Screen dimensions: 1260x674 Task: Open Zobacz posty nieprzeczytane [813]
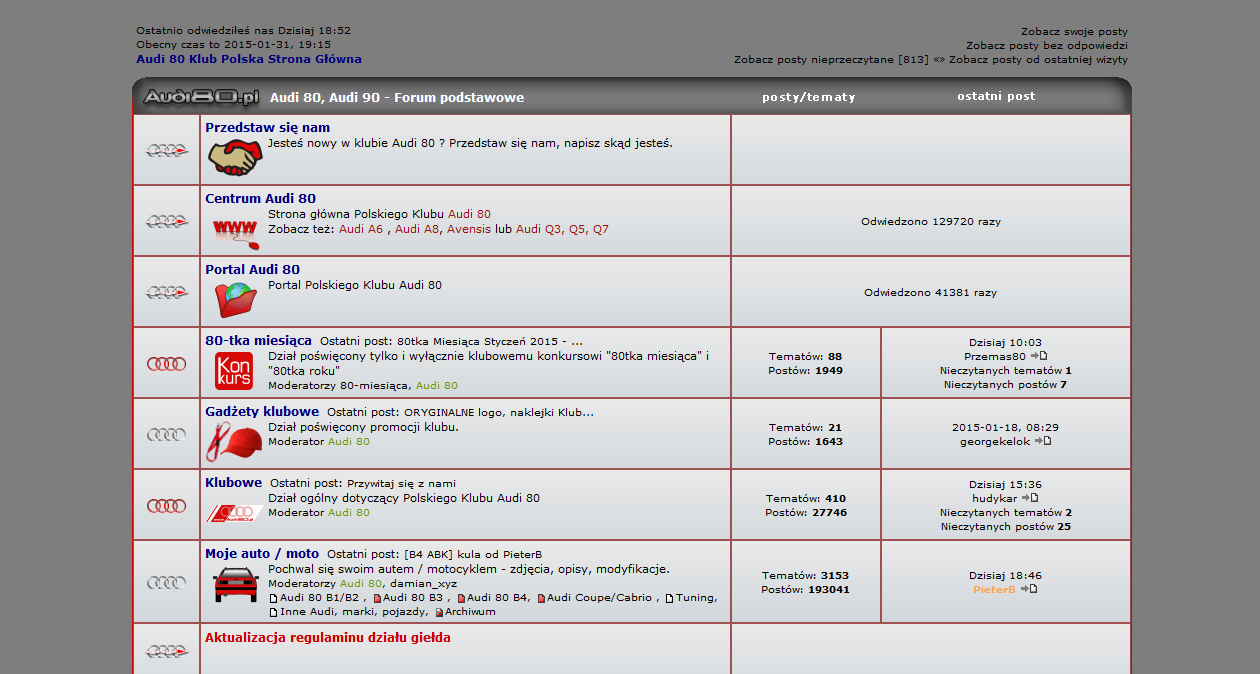[831, 60]
